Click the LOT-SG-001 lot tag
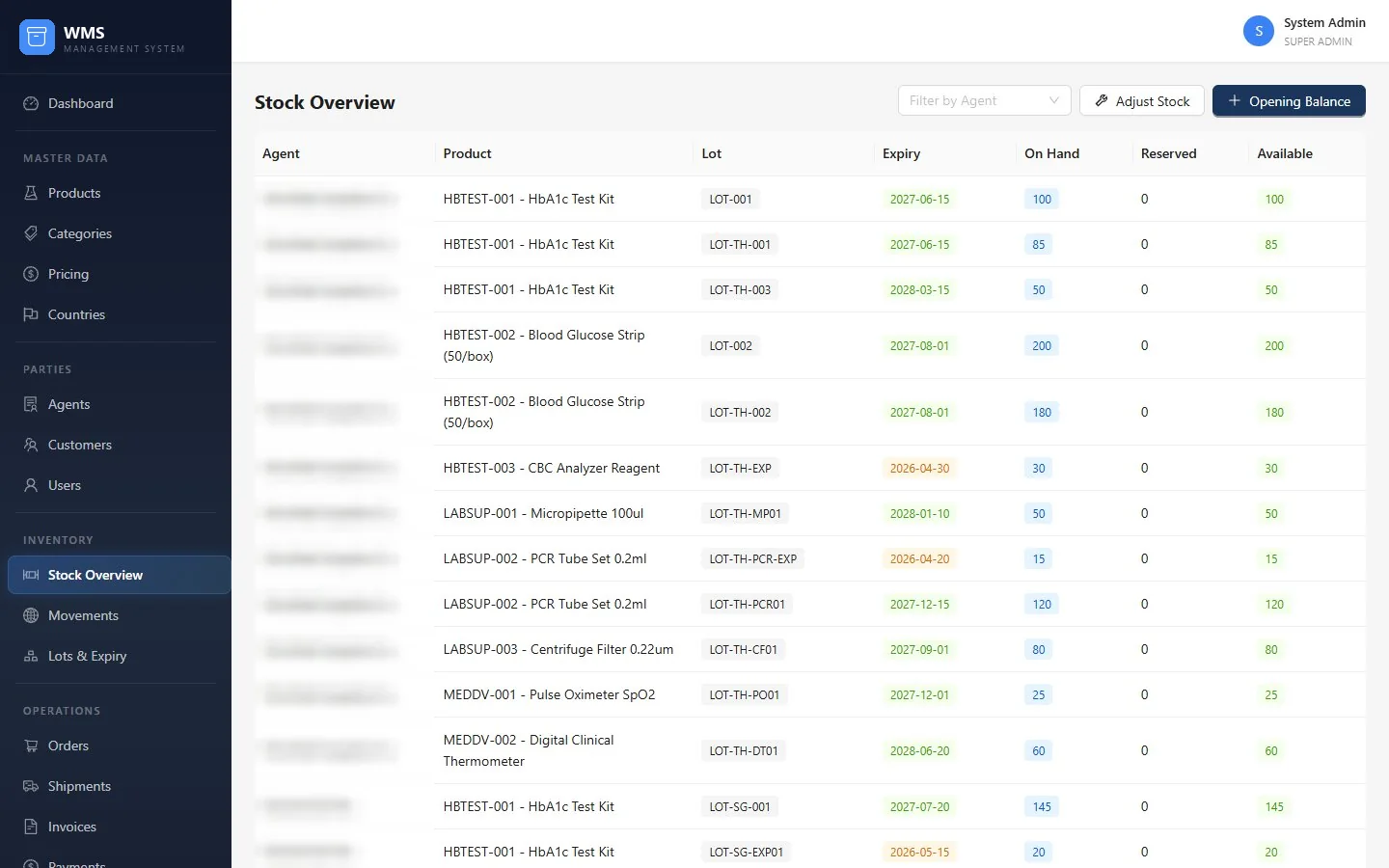1389x868 pixels. point(740,806)
